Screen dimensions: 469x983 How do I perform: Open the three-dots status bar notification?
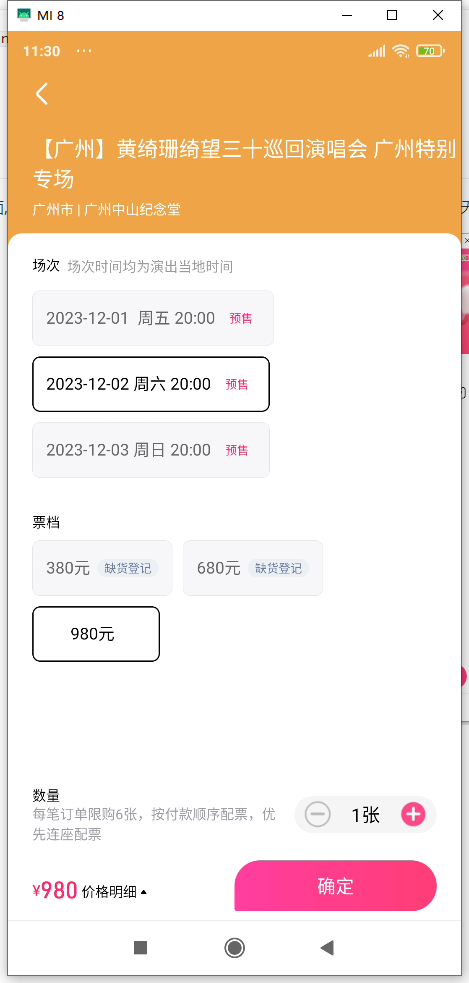click(84, 51)
